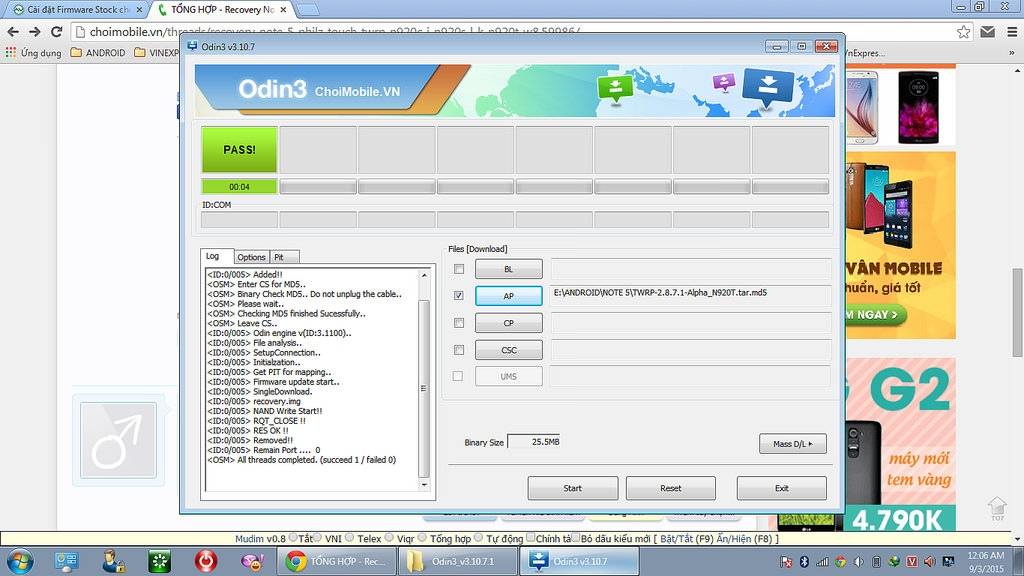Viewport: 1024px width, 576px height.
Task: Click the Odin3 title bar icon
Action: tap(192, 46)
